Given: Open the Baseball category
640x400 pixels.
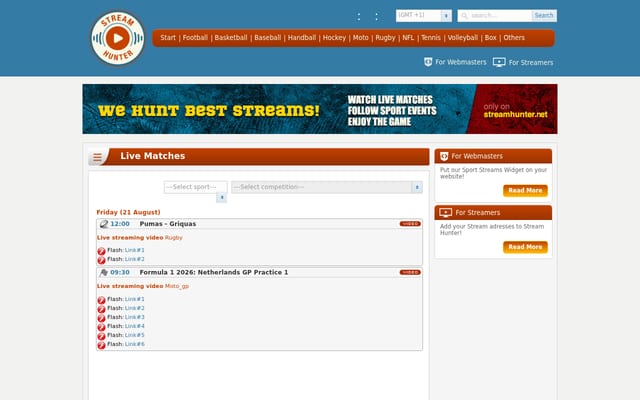Looking at the screenshot, I should (x=267, y=38).
